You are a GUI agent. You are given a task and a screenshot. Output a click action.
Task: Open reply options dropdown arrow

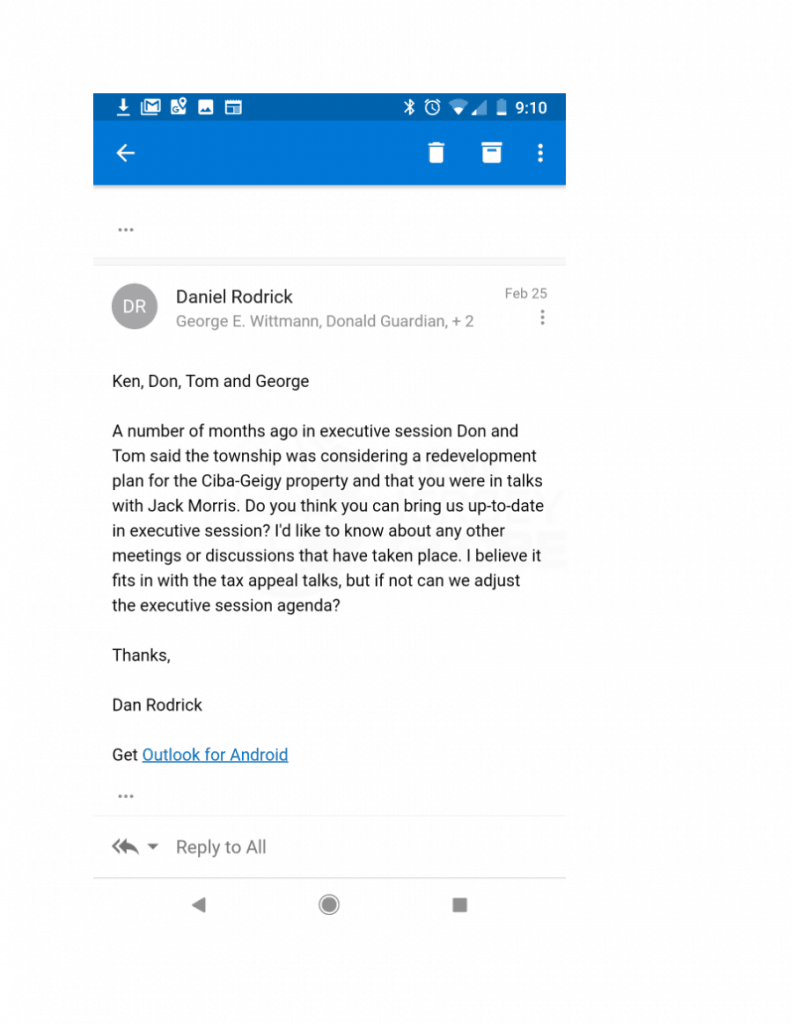(153, 847)
